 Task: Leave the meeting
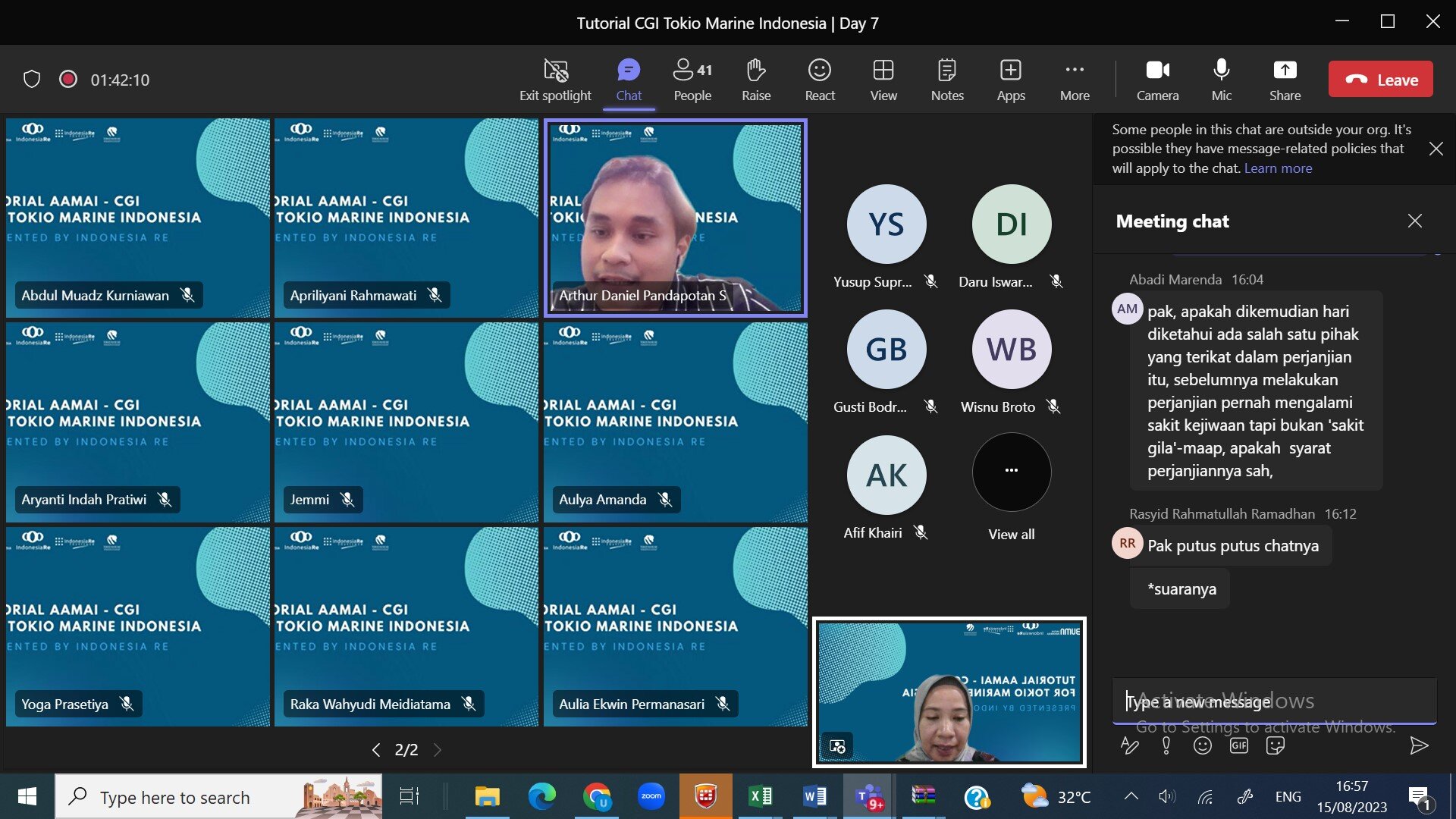1381,80
